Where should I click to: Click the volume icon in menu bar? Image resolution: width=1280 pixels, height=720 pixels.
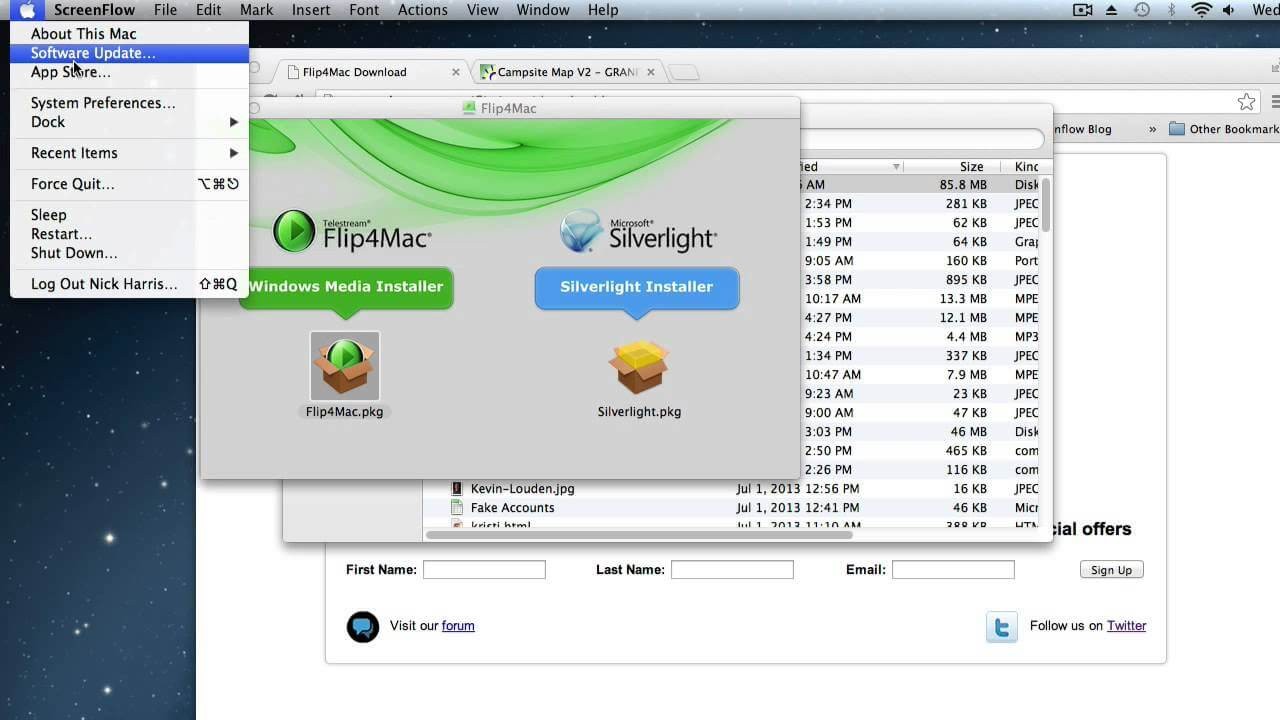1227,9
